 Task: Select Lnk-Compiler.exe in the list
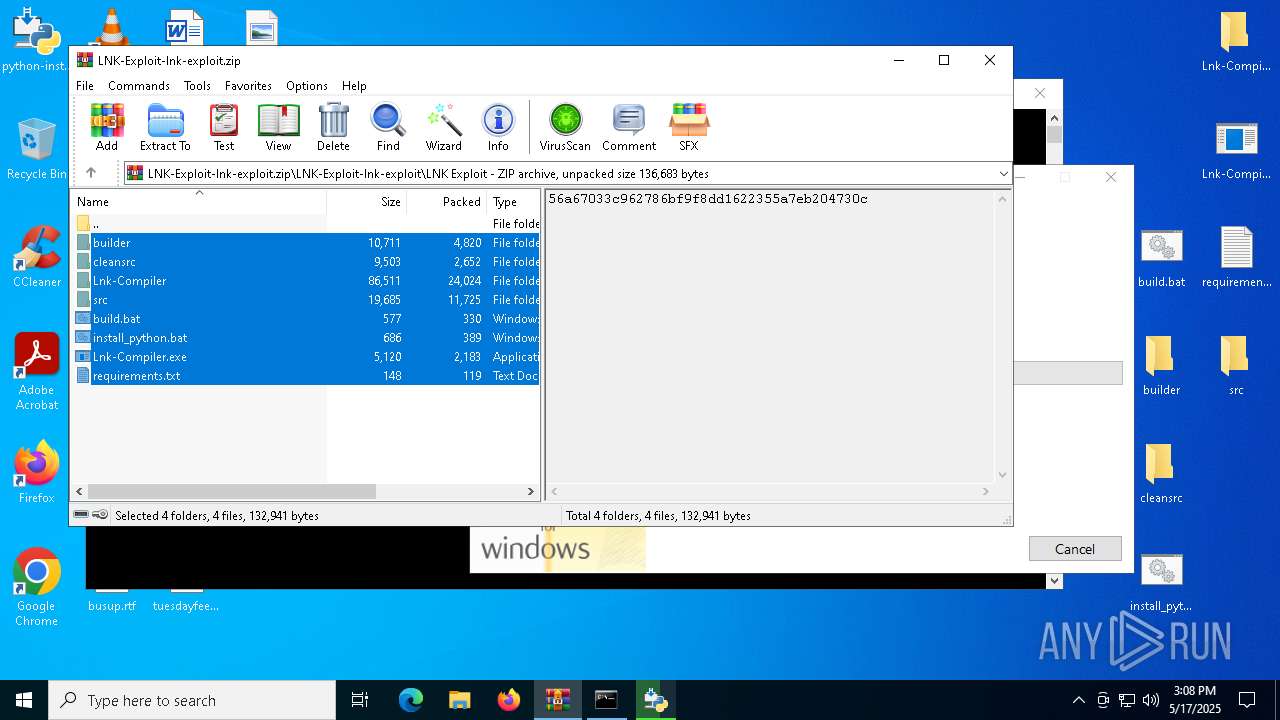pos(306,357)
